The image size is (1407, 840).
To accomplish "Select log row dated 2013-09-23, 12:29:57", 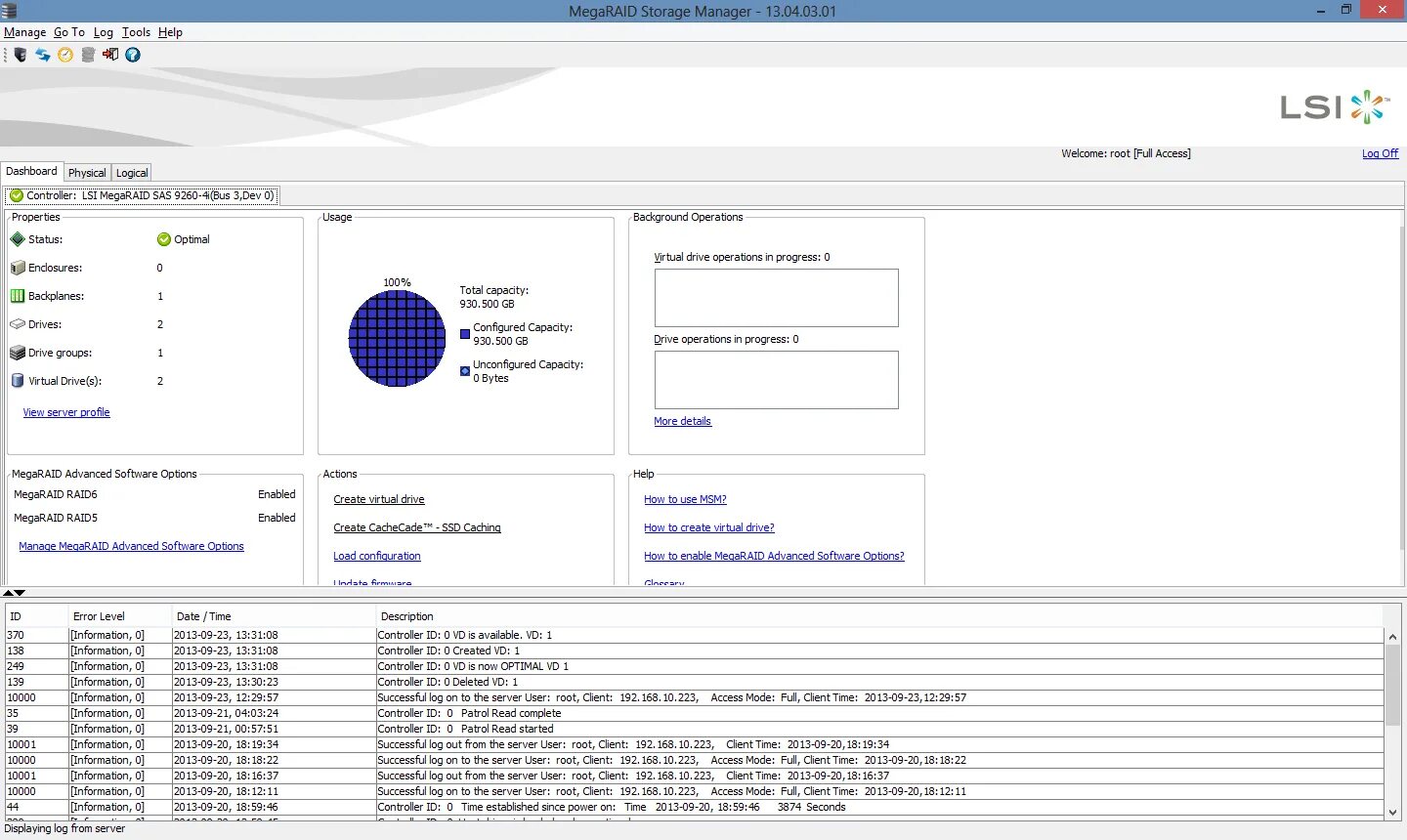I will point(695,697).
